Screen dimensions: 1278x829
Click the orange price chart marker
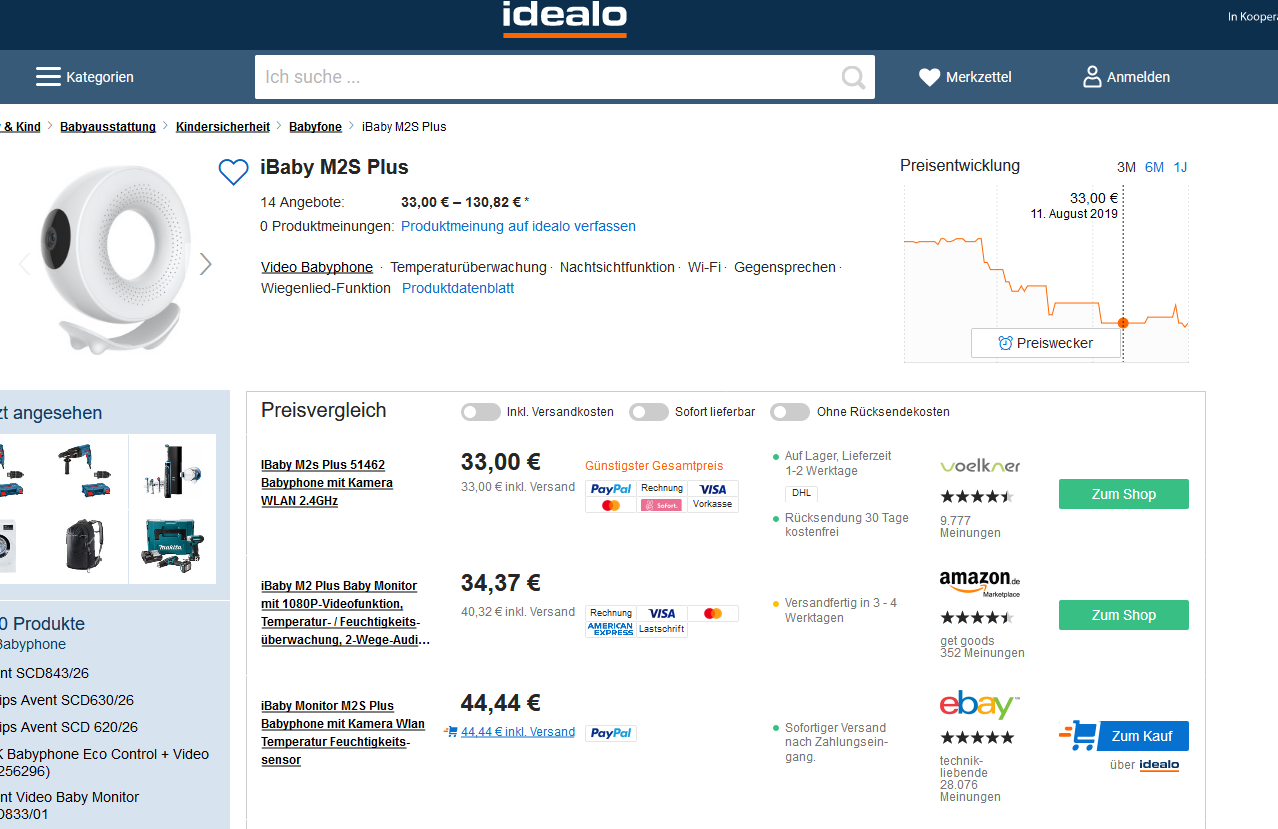click(1123, 323)
